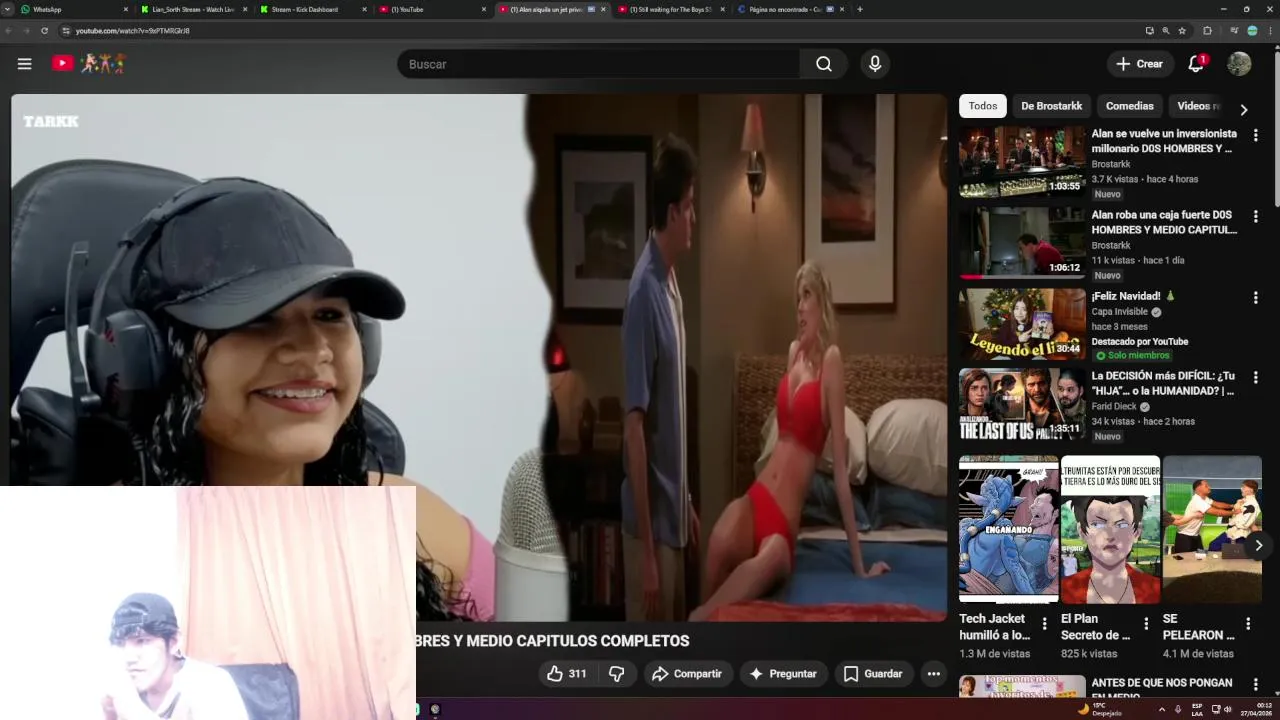Like the video with thumbs up
This screenshot has height=720, width=1280.
[566, 674]
